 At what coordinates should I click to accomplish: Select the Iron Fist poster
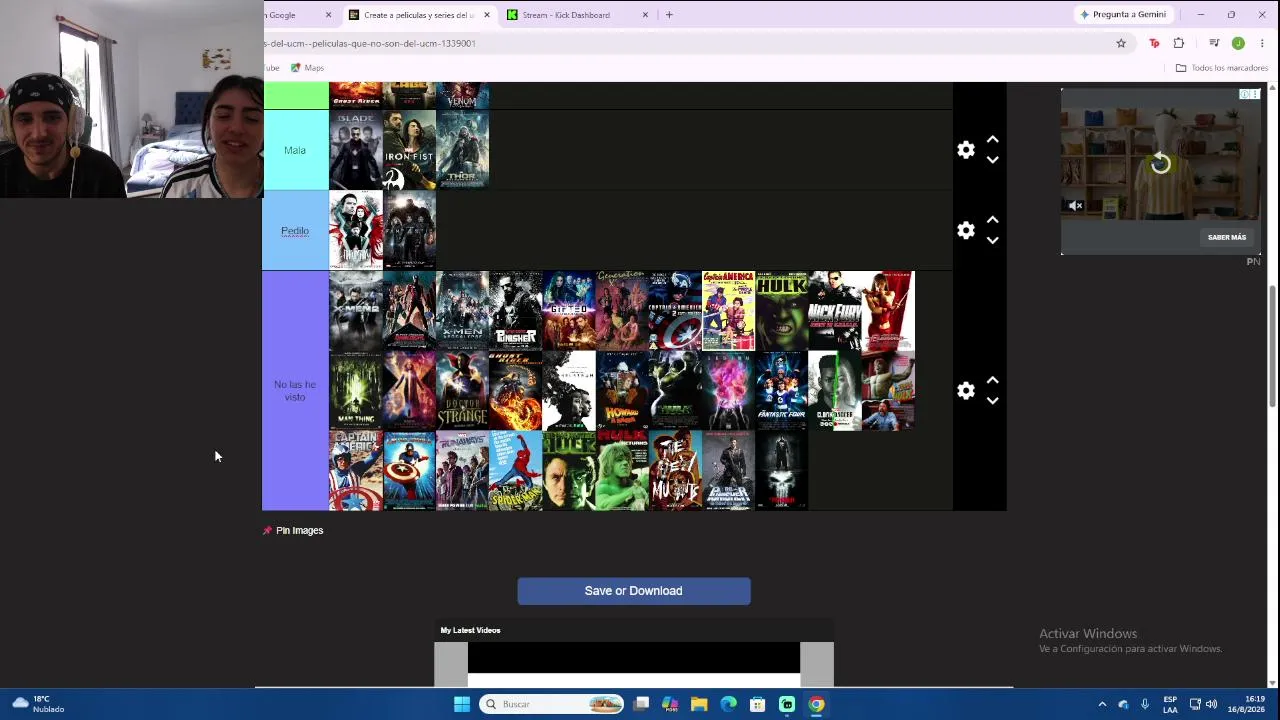point(410,150)
